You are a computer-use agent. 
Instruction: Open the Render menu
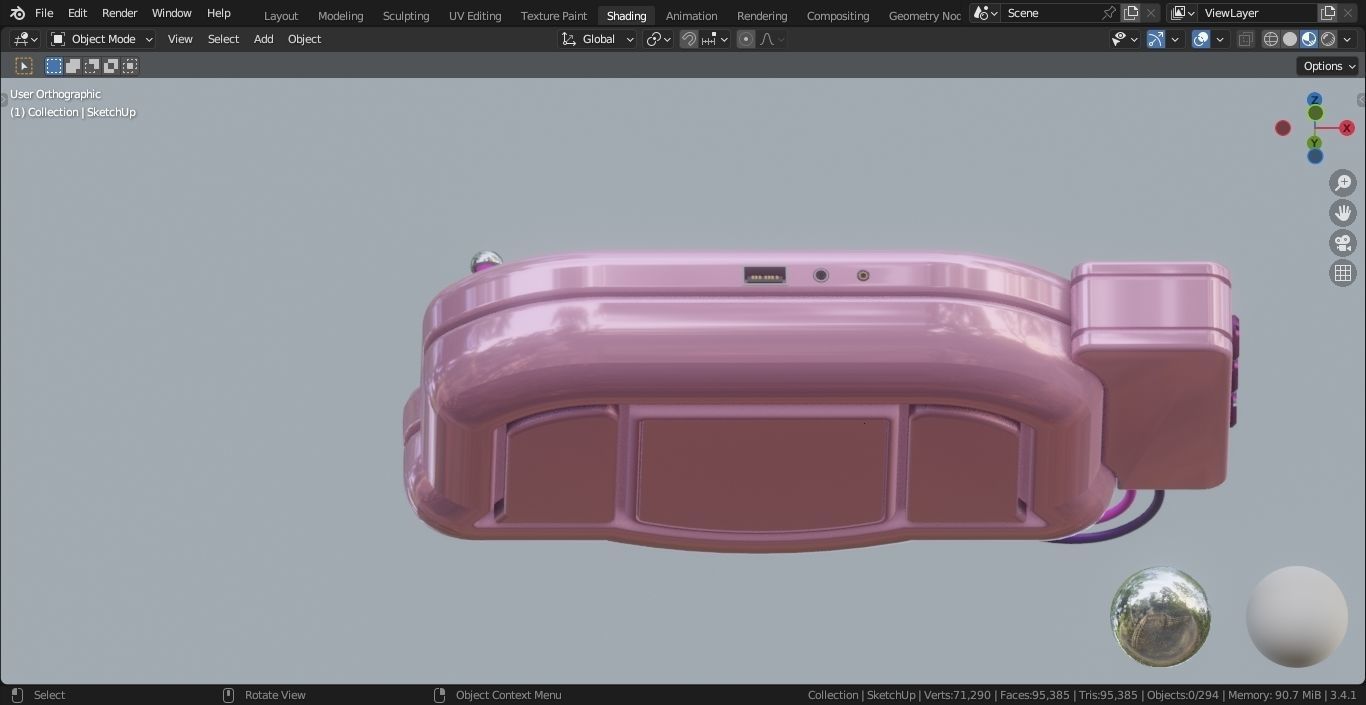click(x=119, y=13)
